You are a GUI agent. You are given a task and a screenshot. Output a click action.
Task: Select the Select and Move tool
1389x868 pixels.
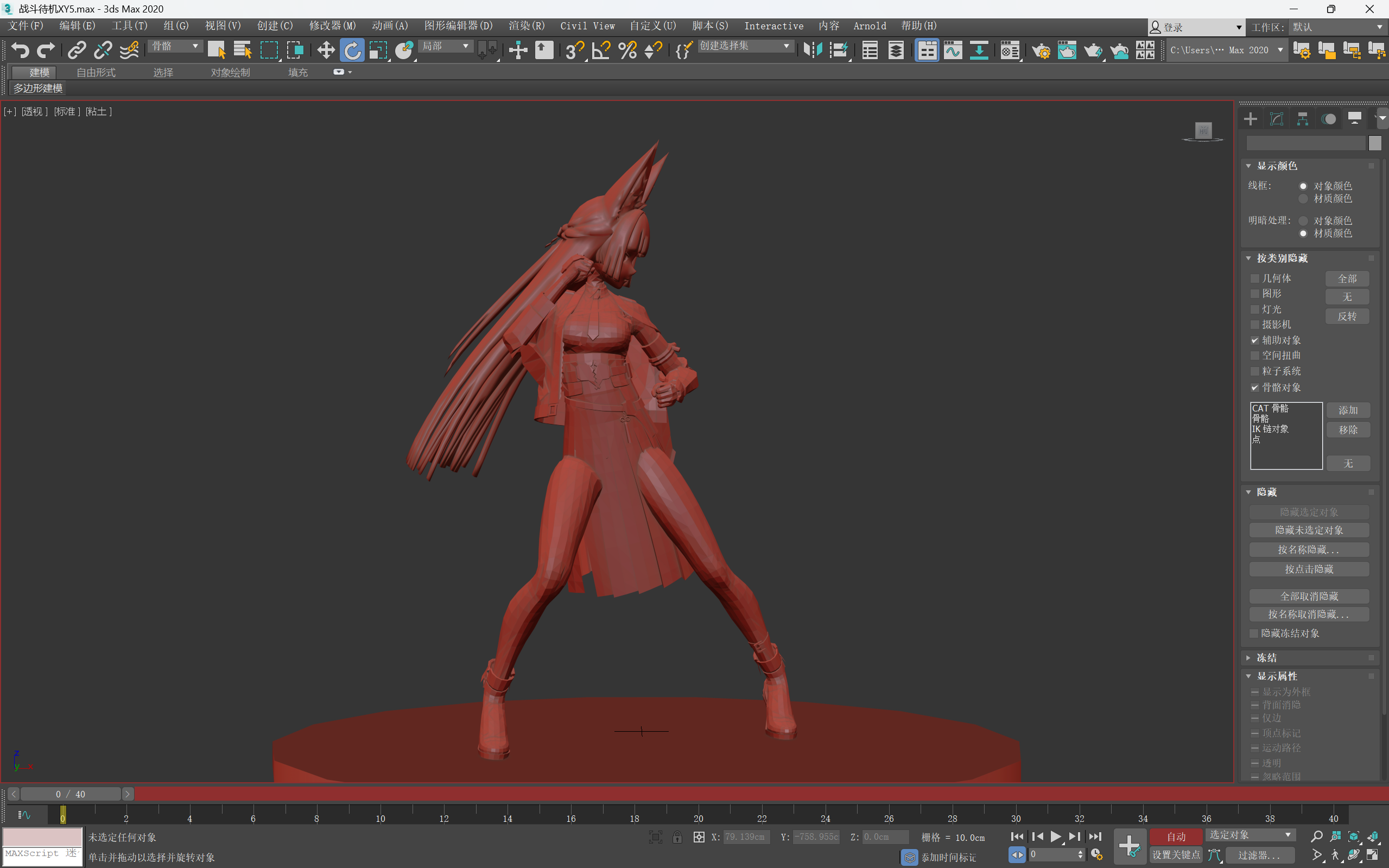[x=326, y=50]
